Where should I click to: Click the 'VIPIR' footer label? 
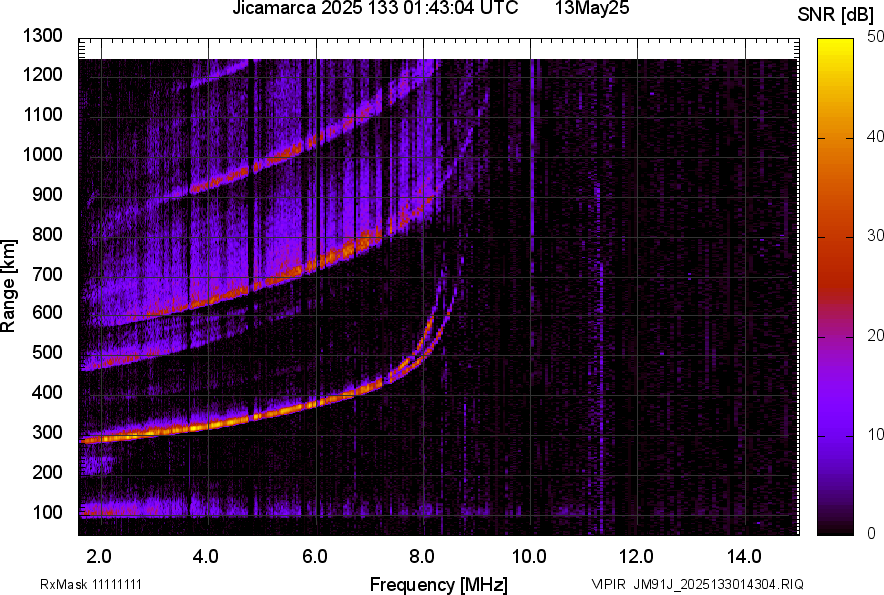pyautogui.click(x=608, y=584)
